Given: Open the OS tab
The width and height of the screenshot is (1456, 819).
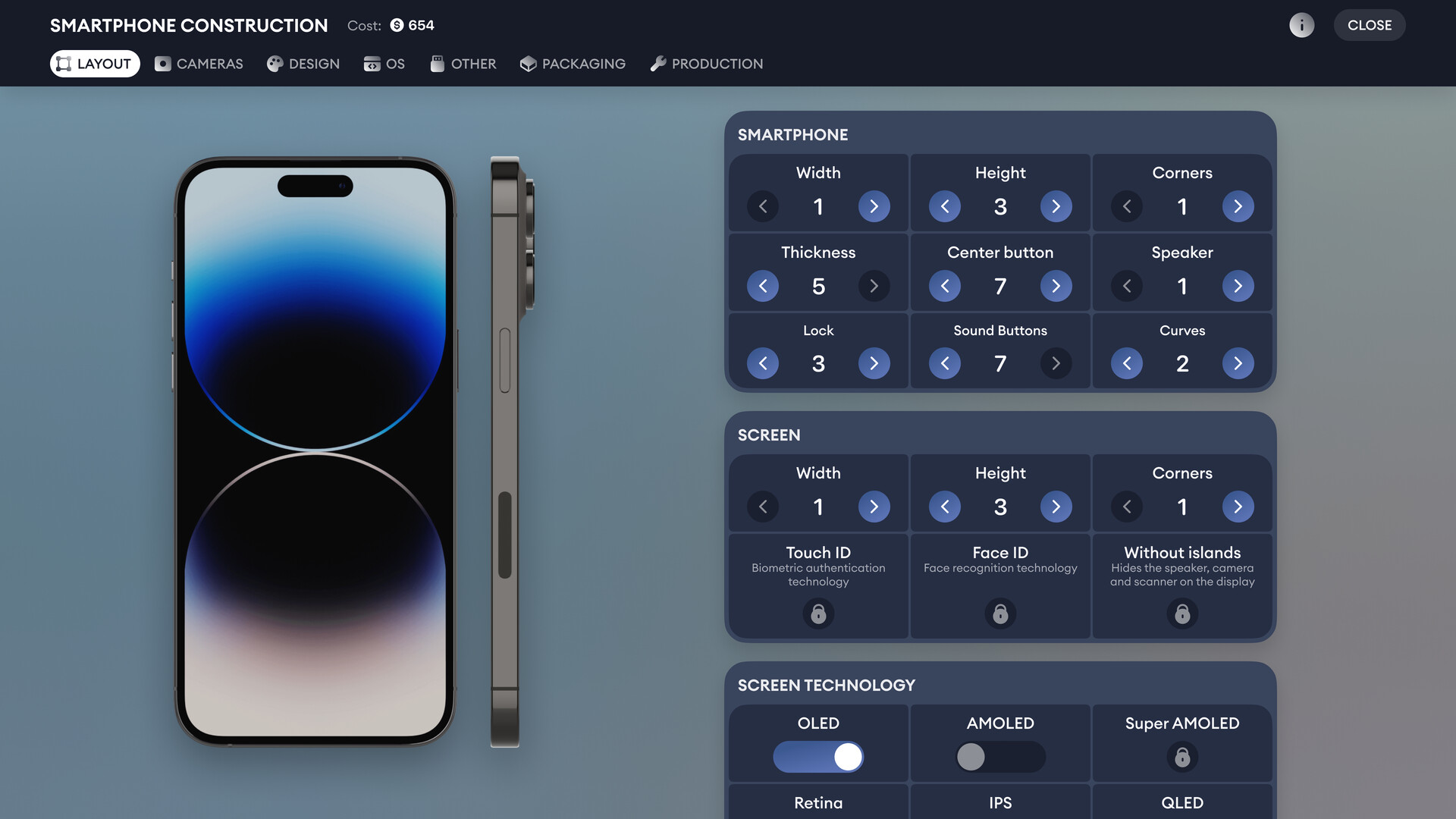Looking at the screenshot, I should point(384,64).
